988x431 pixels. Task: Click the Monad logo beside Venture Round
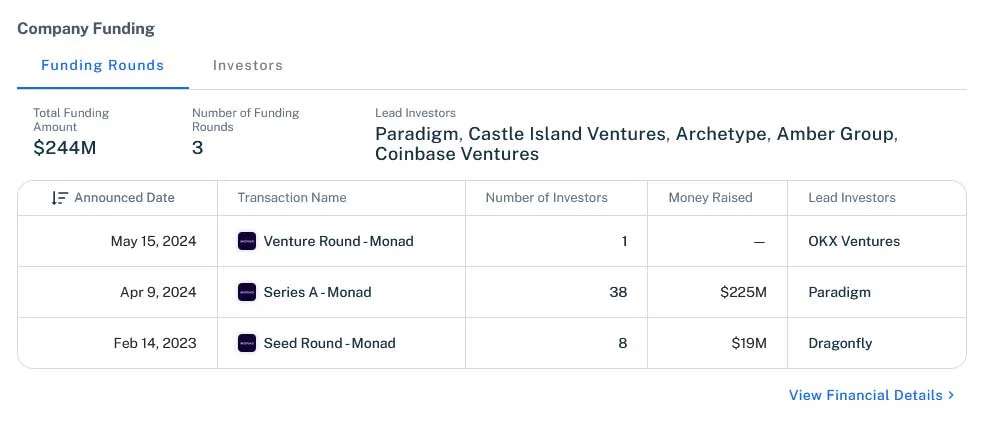[x=247, y=241]
